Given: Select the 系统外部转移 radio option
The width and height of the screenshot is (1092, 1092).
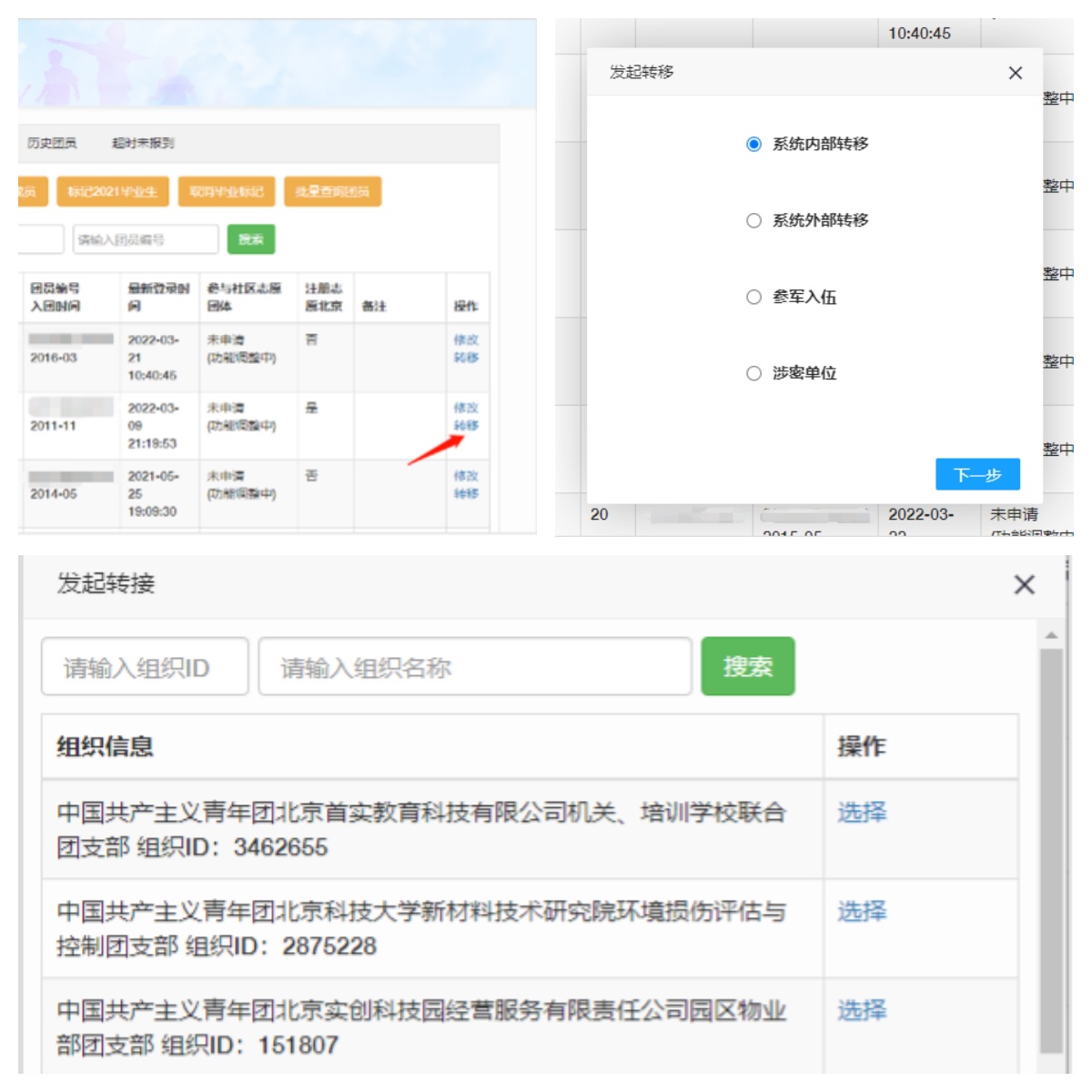Looking at the screenshot, I should pyautogui.click(x=753, y=220).
